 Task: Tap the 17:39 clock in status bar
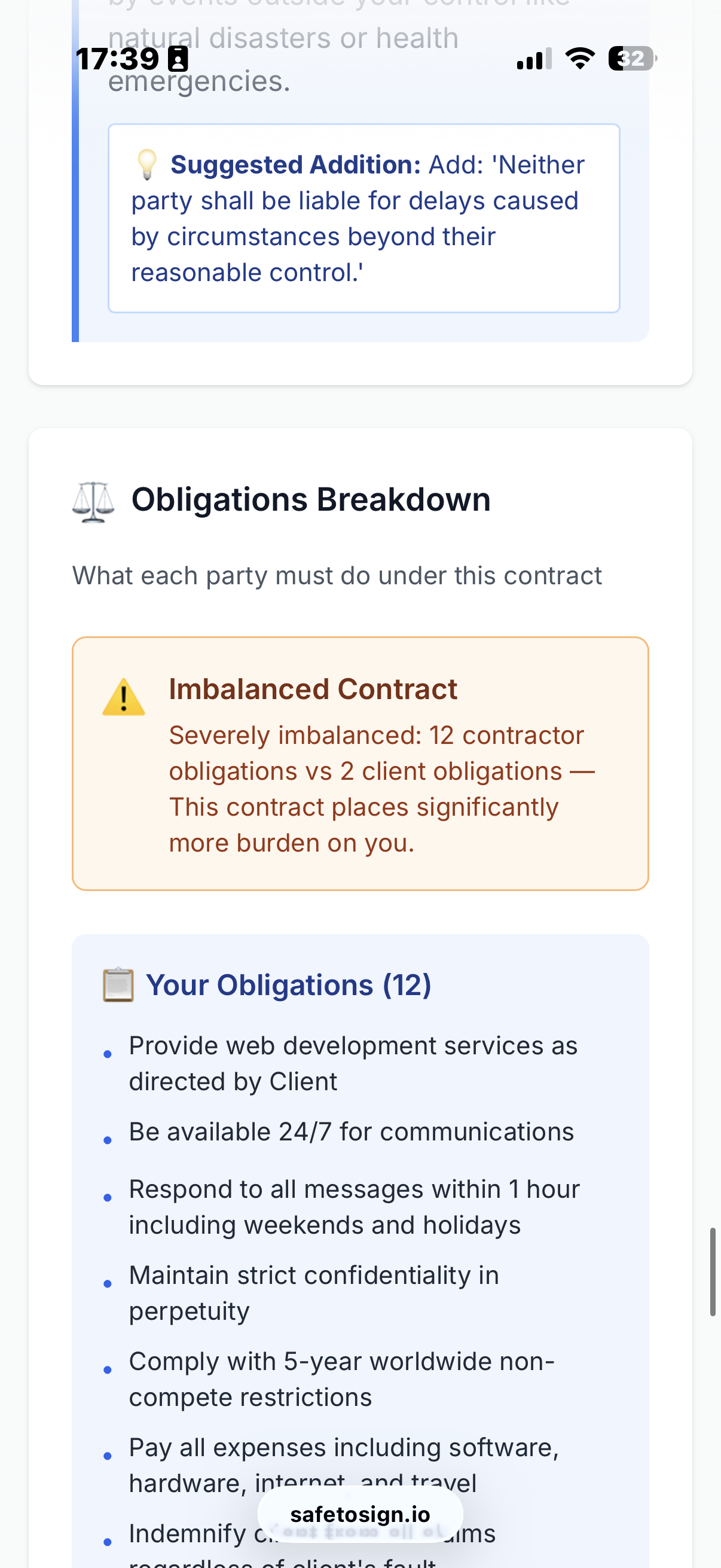click(x=117, y=59)
